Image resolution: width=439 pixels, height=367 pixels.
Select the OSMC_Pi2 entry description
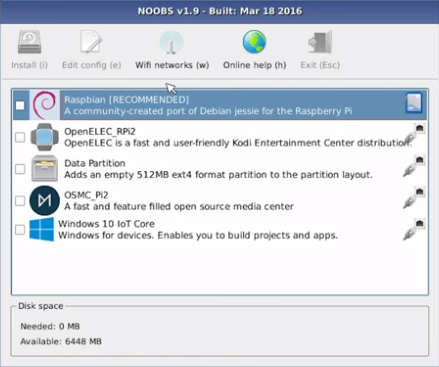[x=179, y=207]
